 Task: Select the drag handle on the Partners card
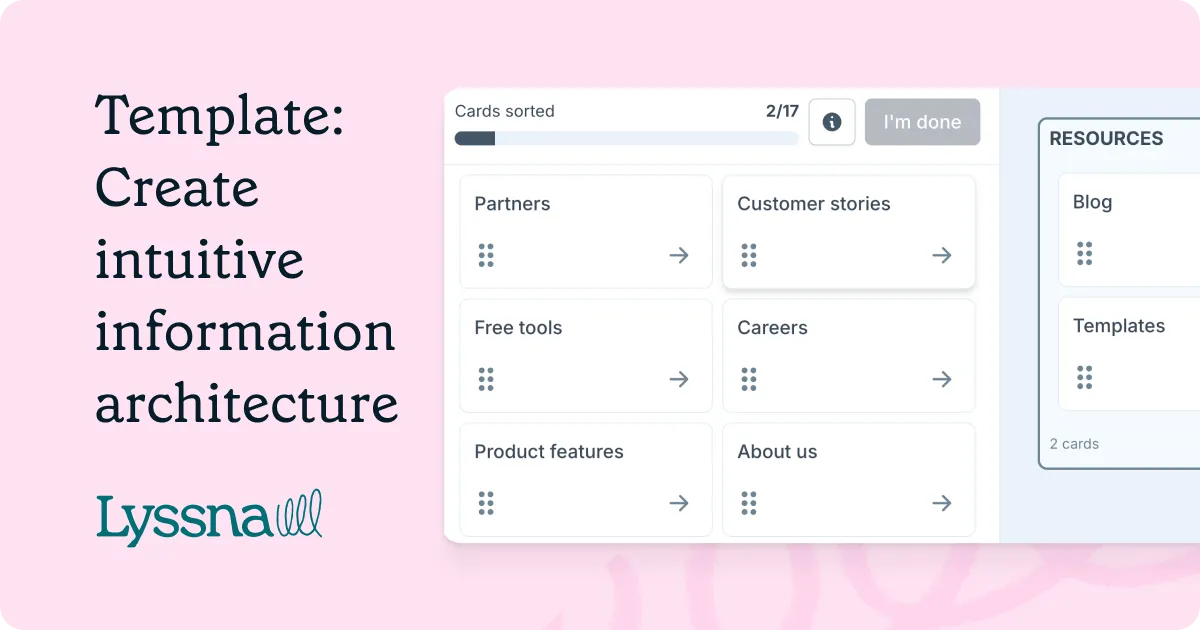[x=487, y=255]
